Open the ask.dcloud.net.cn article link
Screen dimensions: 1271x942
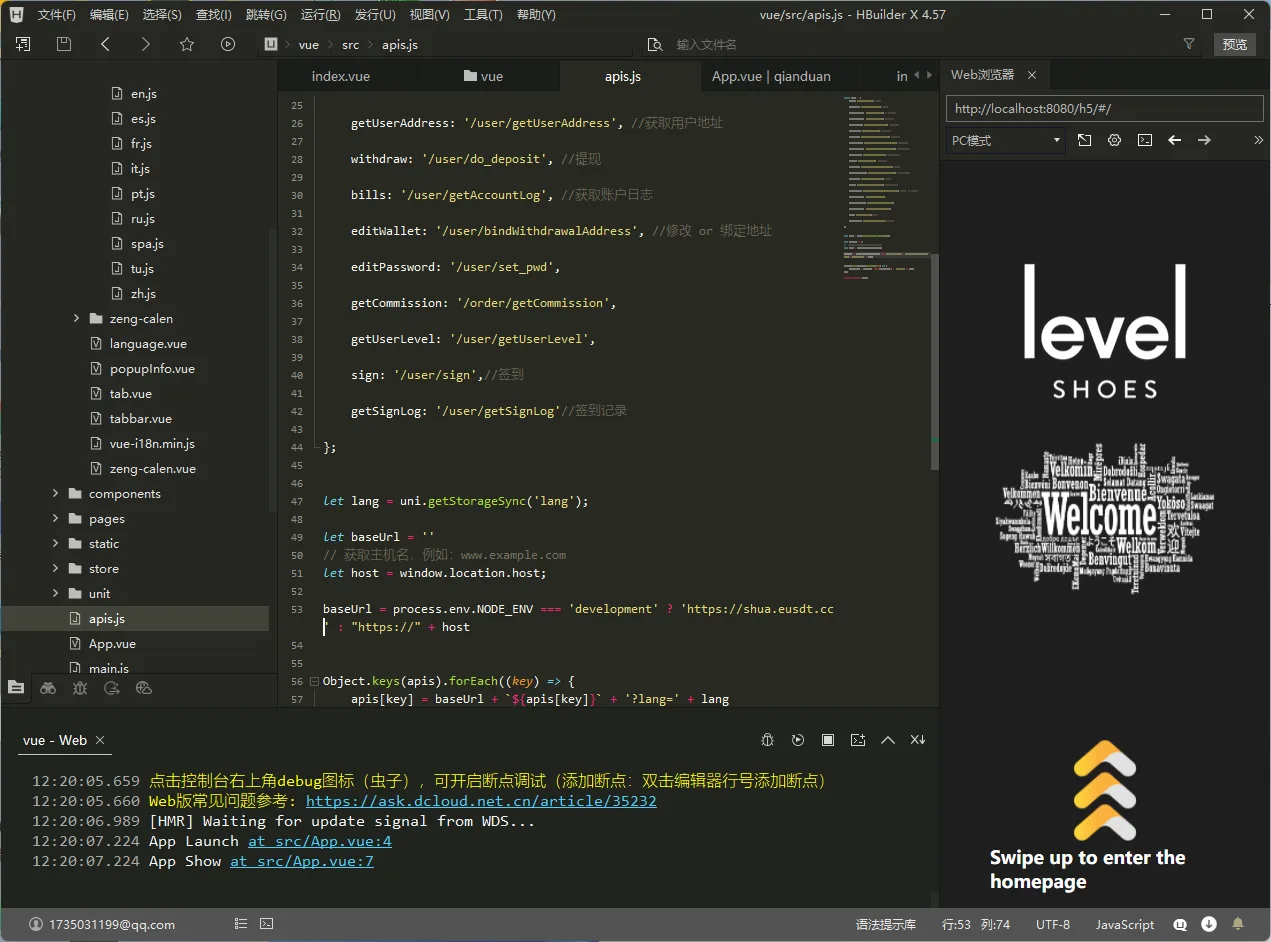[x=481, y=801]
